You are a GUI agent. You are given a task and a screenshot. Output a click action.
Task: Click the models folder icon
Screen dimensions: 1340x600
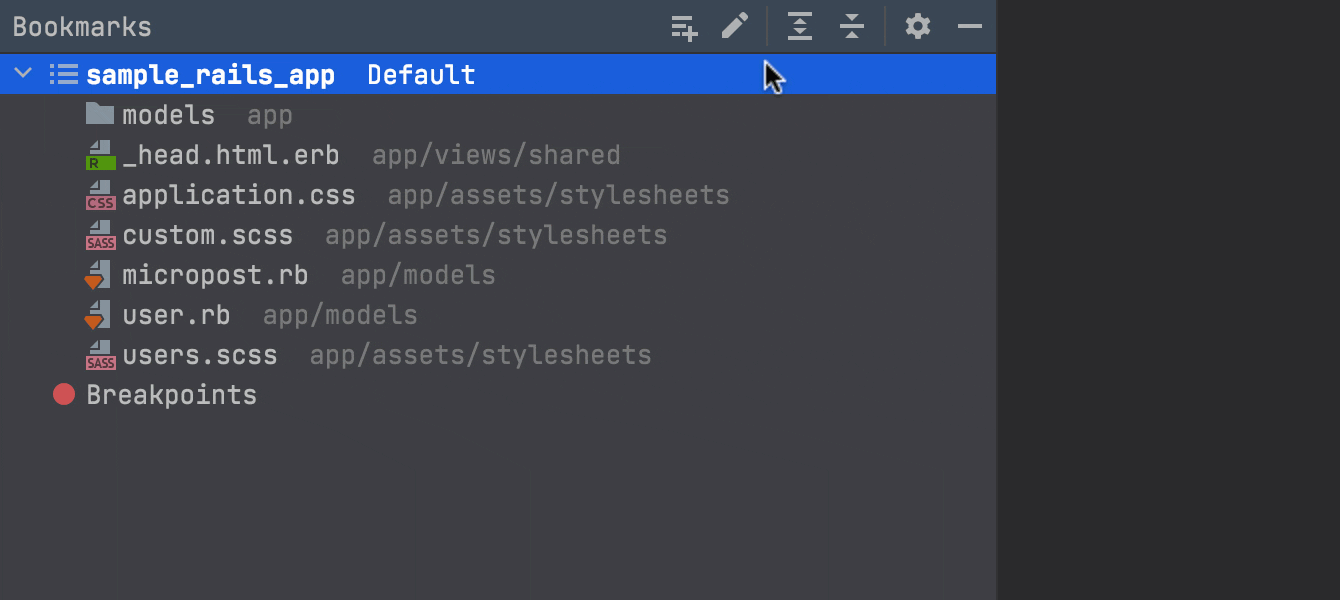pyautogui.click(x=100, y=114)
